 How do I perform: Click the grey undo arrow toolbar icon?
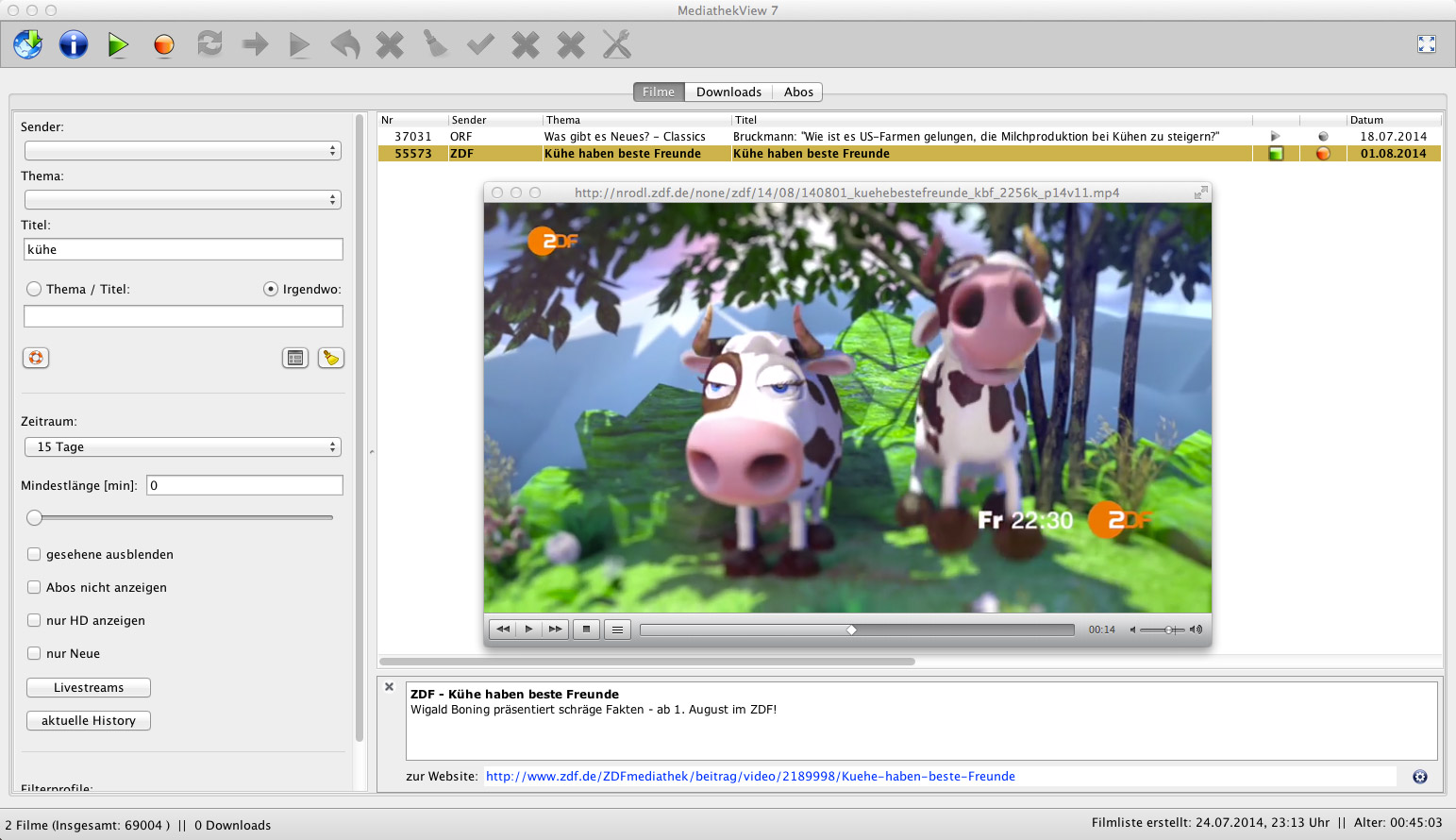pos(344,44)
